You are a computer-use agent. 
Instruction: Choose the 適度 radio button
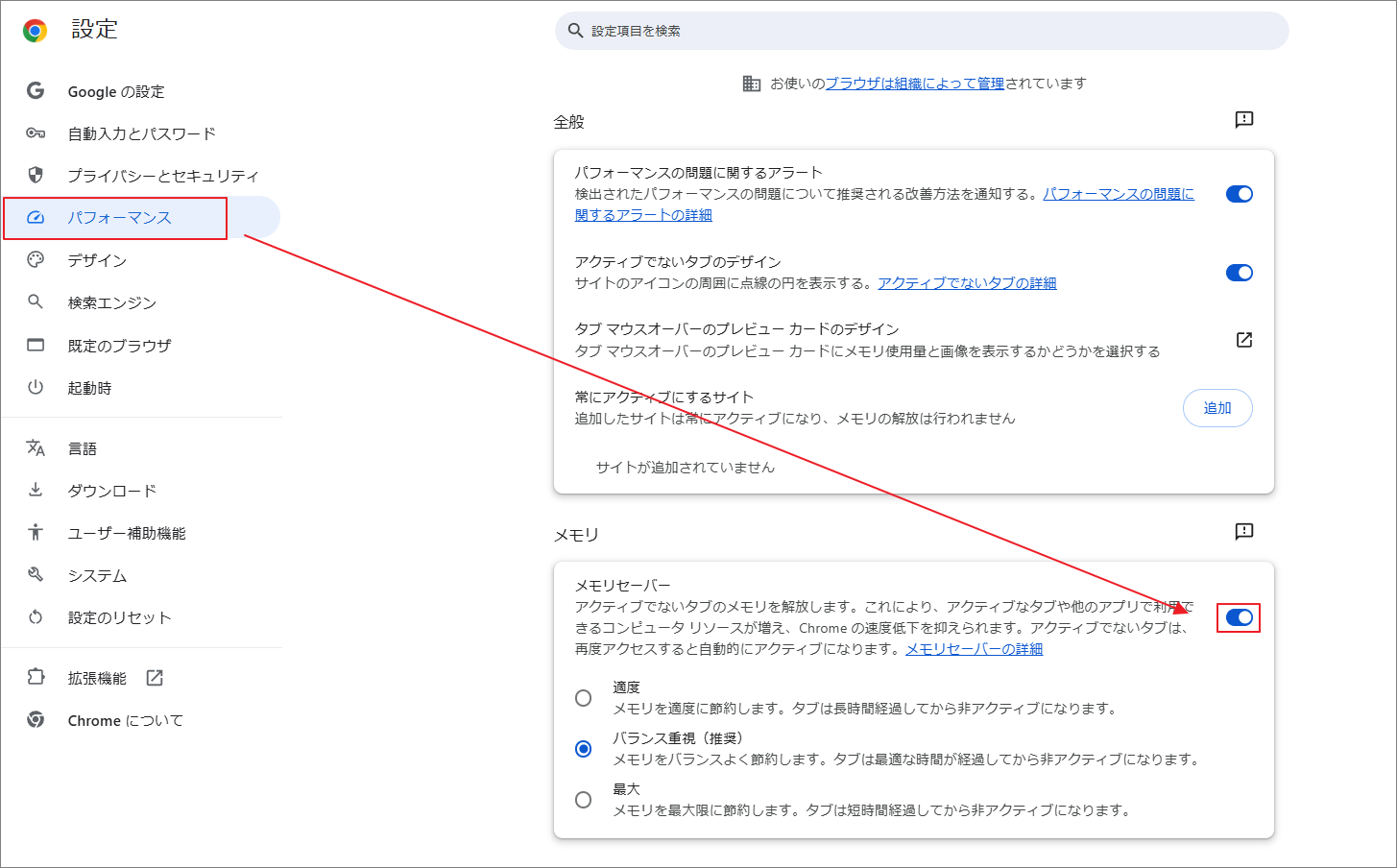[583, 698]
